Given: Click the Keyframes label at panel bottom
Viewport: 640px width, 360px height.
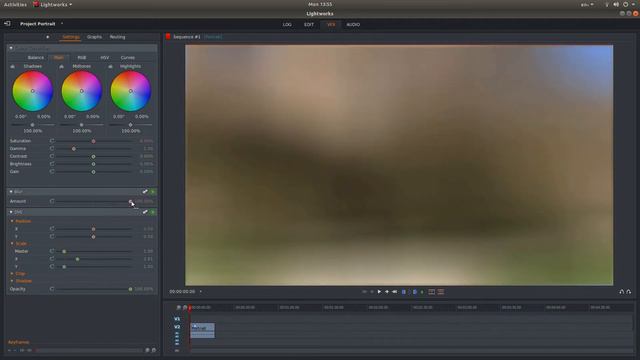Looking at the screenshot, I should click(x=18, y=342).
